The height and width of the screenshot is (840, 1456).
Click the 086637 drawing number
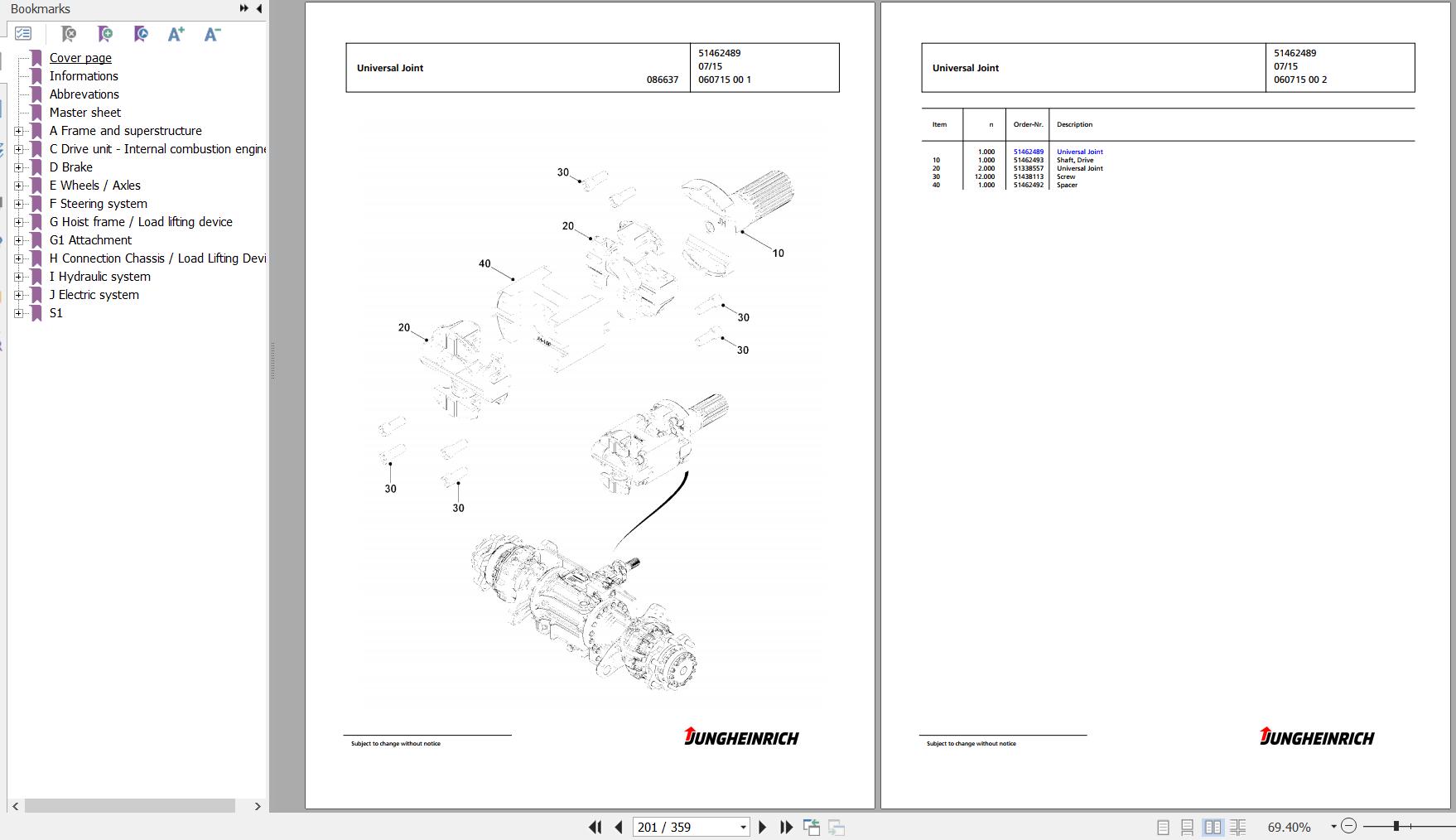tap(663, 80)
